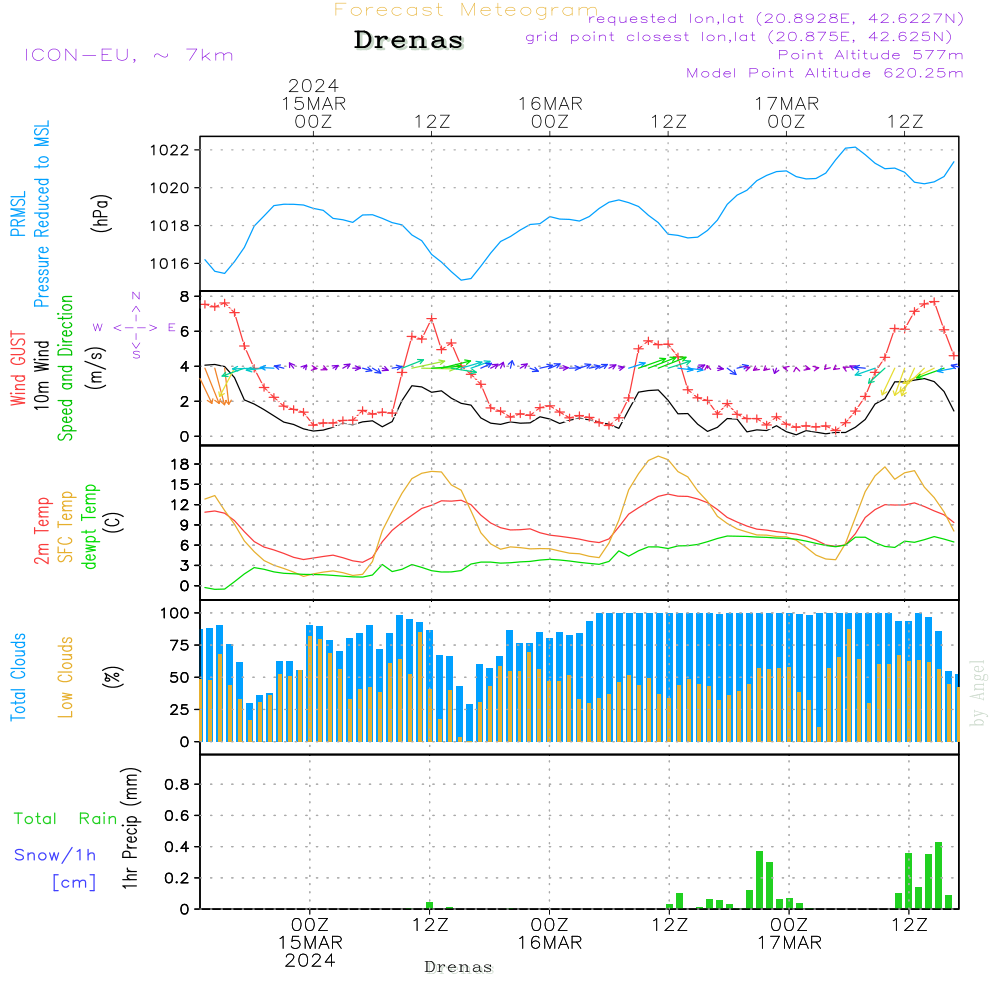Click the 'Total' green precipitation label
The height and width of the screenshot is (1000, 1000).
35,819
